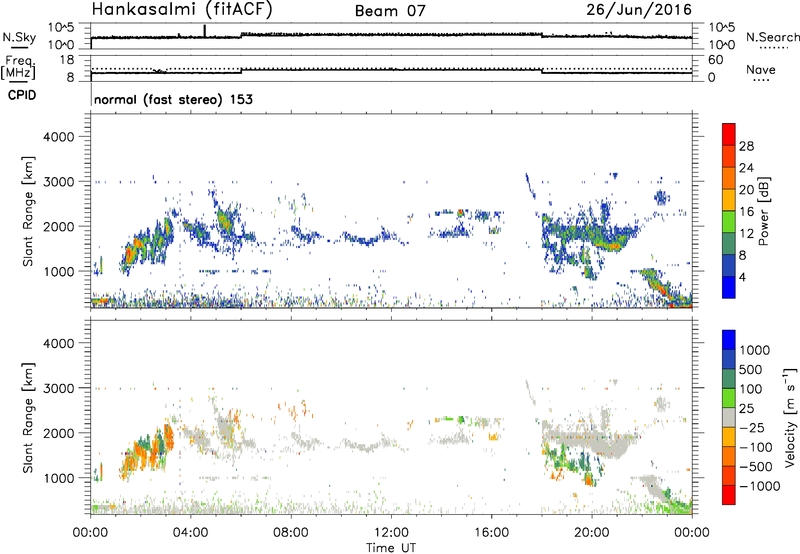This screenshot has width=800, height=554.
Task: Click the 16:00 time tick label
Action: [x=491, y=533]
